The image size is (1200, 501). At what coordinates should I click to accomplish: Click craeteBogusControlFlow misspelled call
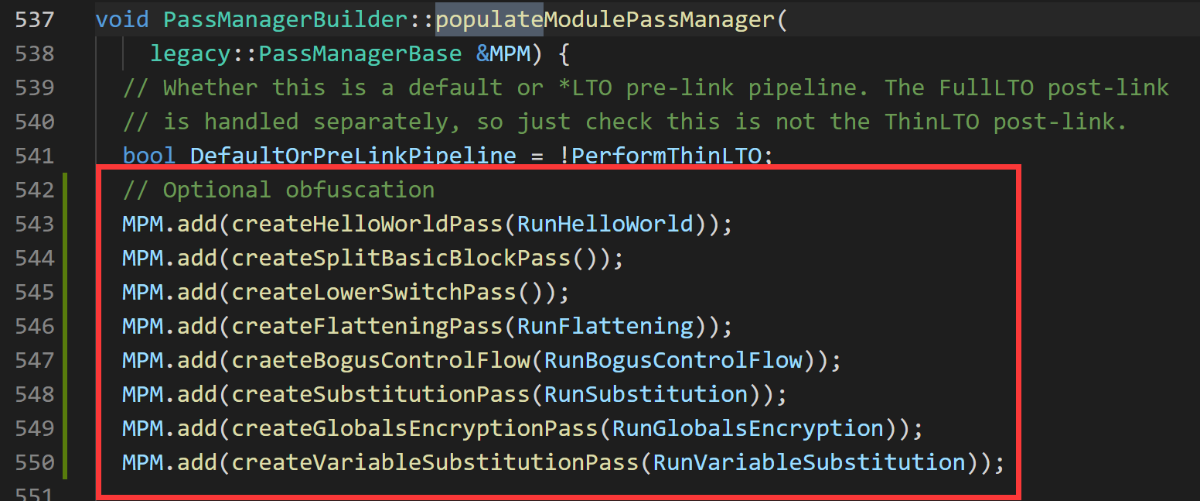(382, 360)
